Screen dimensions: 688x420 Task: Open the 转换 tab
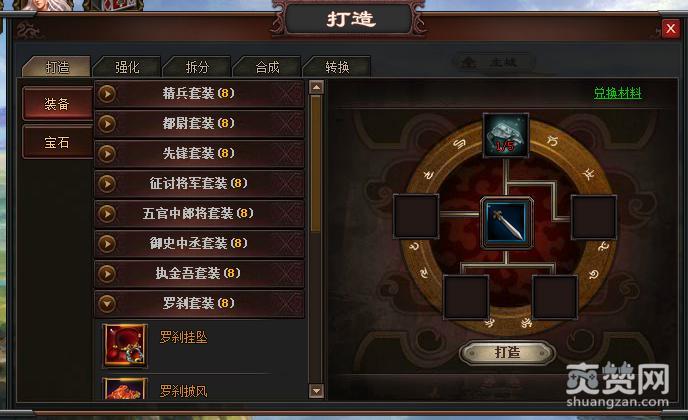pos(337,67)
